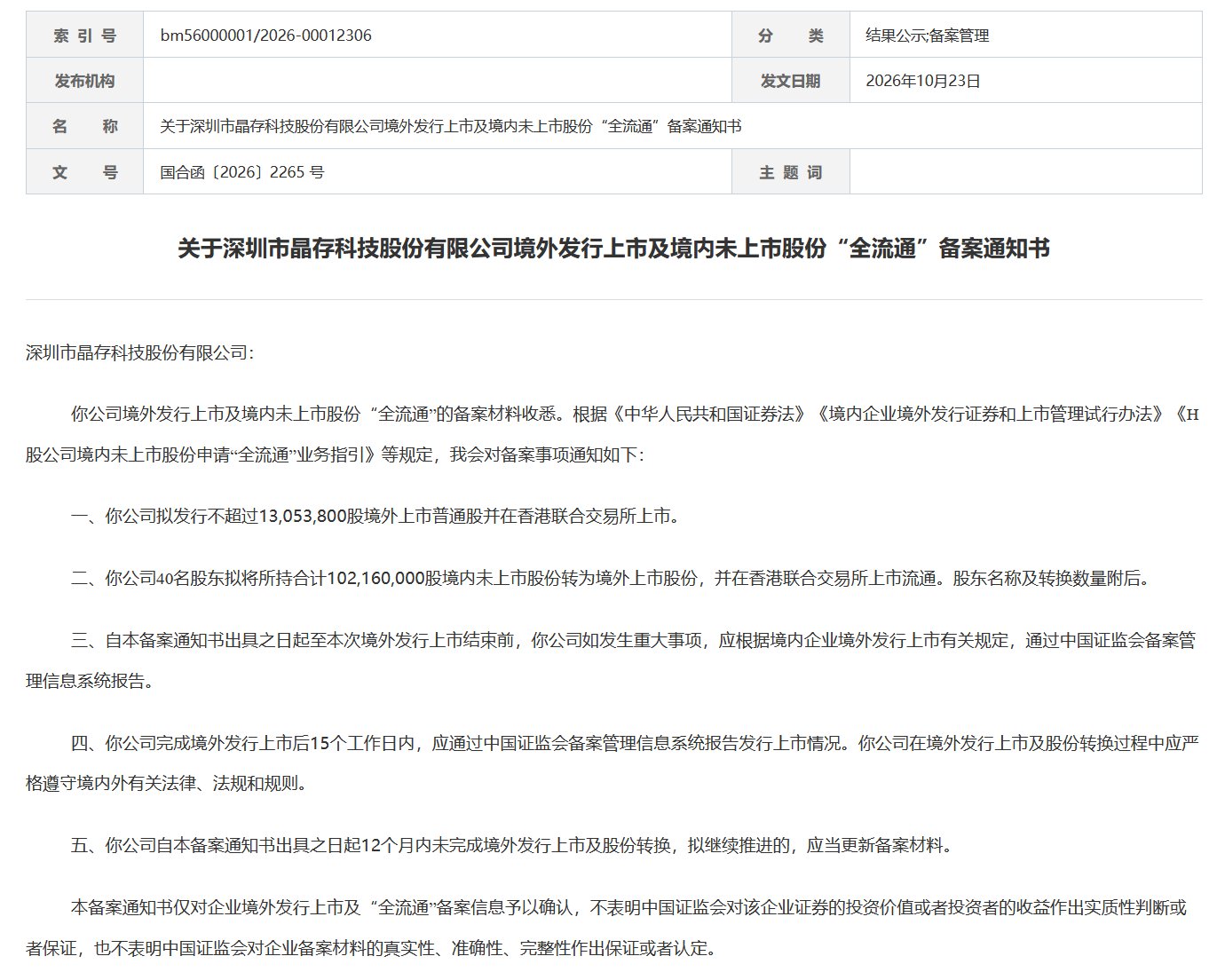This screenshot has height=980, width=1217.
Task: Click the 文号 label cell
Action: 84,171
